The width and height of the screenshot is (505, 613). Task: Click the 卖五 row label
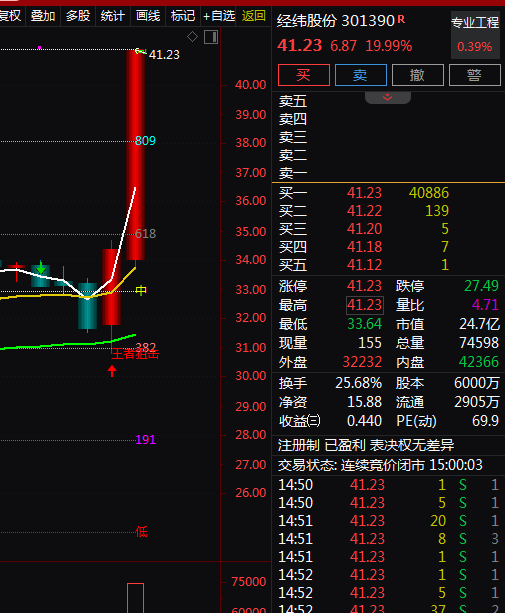[x=293, y=101]
